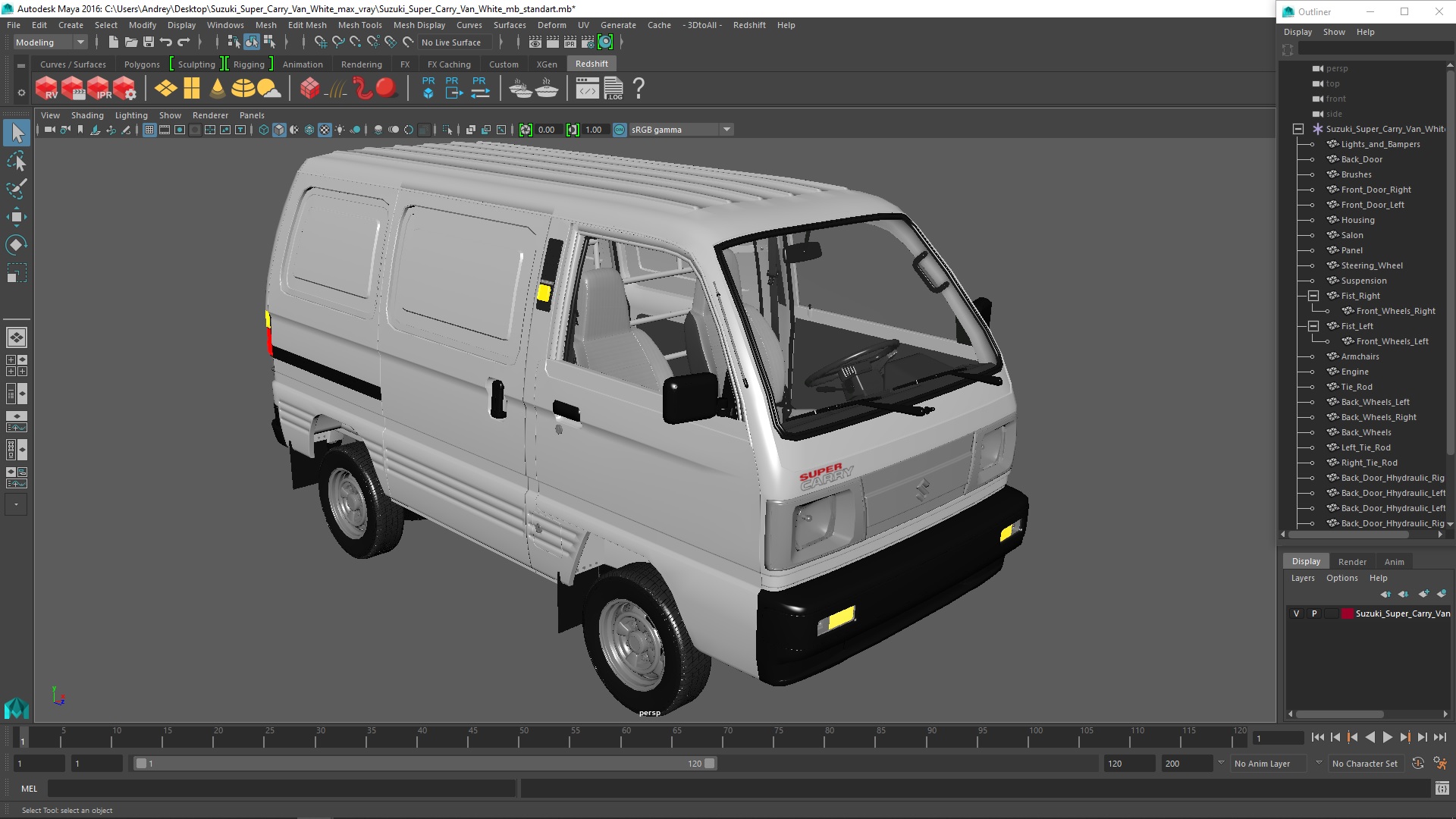Image resolution: width=1456 pixels, height=819 pixels.
Task: Toggle use all lights in viewport
Action: [x=340, y=130]
